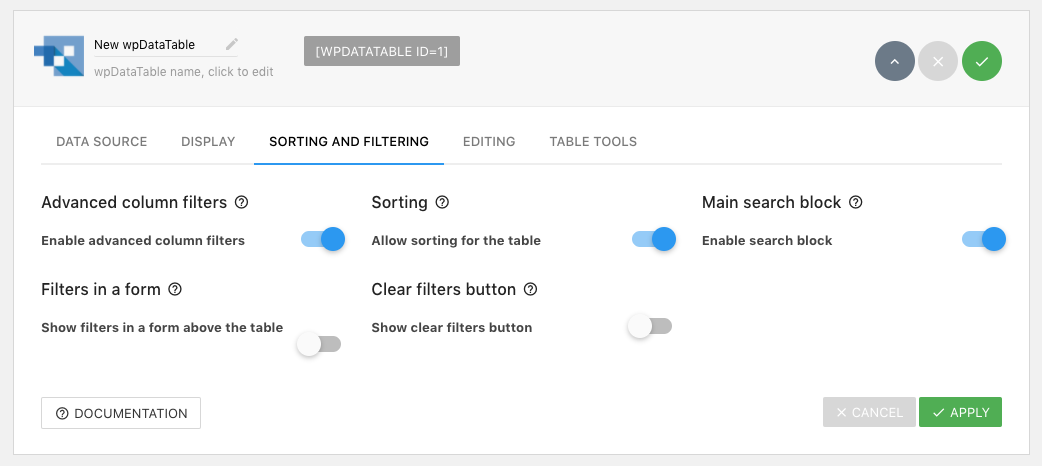The width and height of the screenshot is (1042, 466).
Task: Click the green checkmark apply icon
Action: tap(981, 61)
